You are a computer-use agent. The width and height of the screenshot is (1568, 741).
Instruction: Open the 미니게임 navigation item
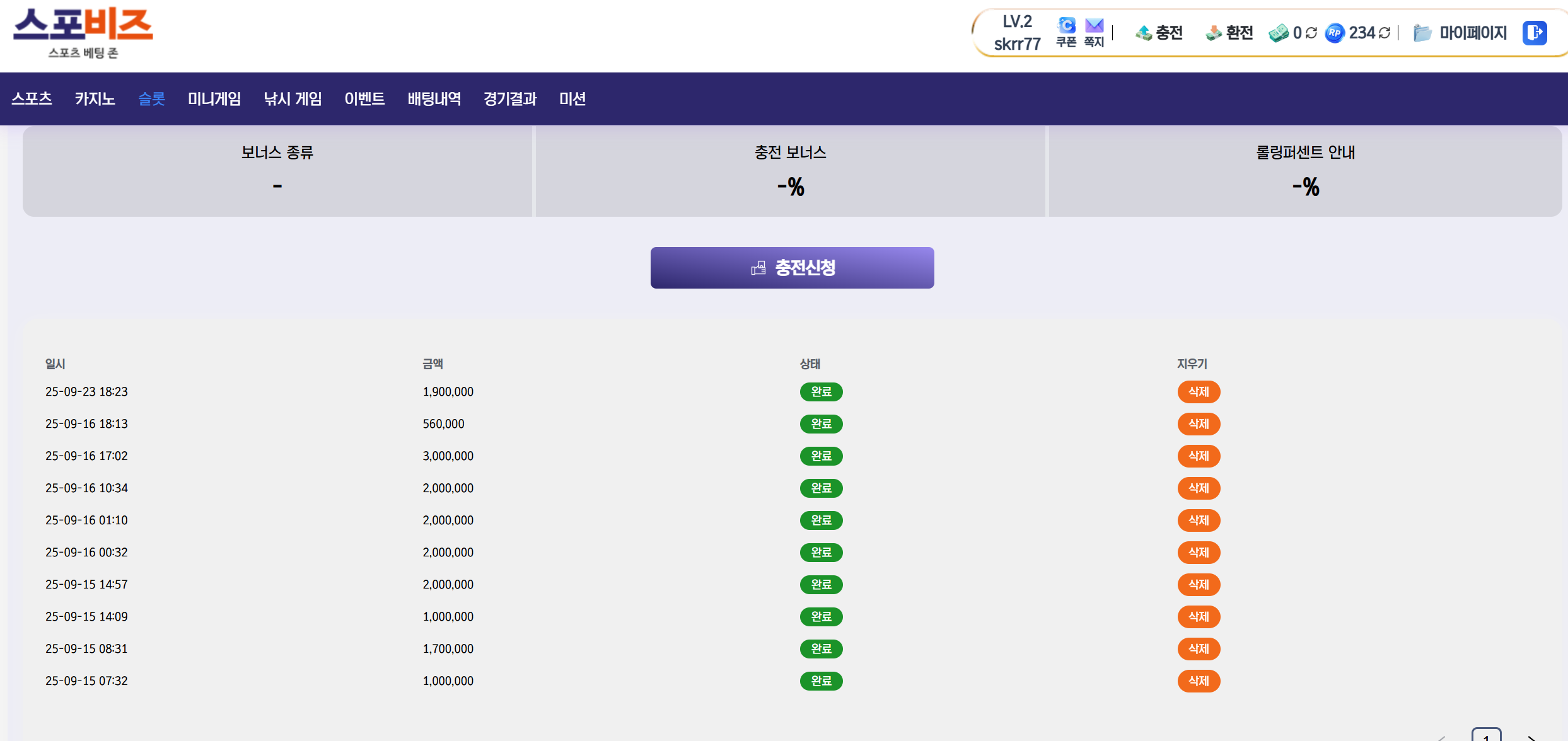(214, 99)
